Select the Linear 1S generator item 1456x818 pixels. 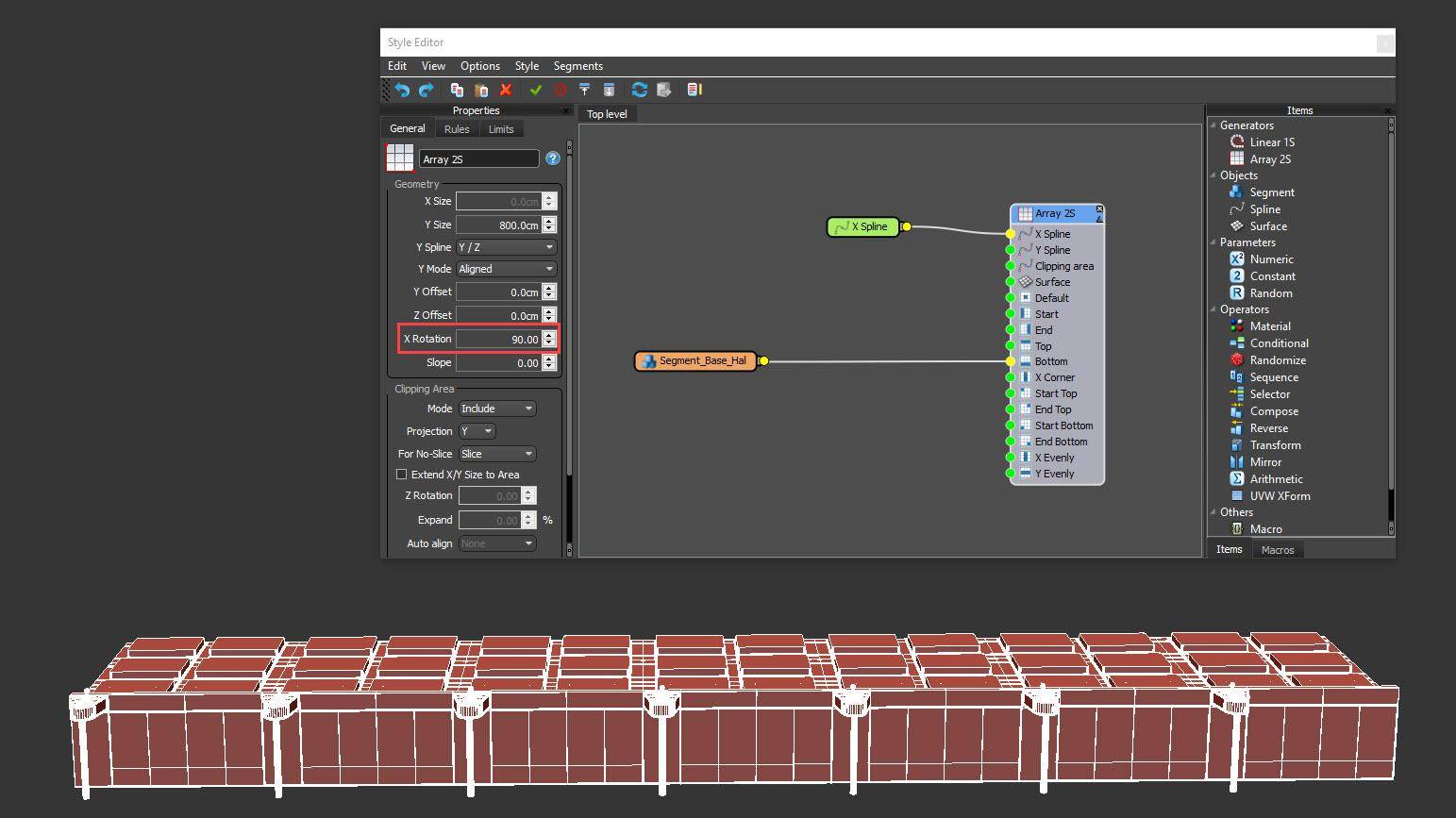point(1272,142)
